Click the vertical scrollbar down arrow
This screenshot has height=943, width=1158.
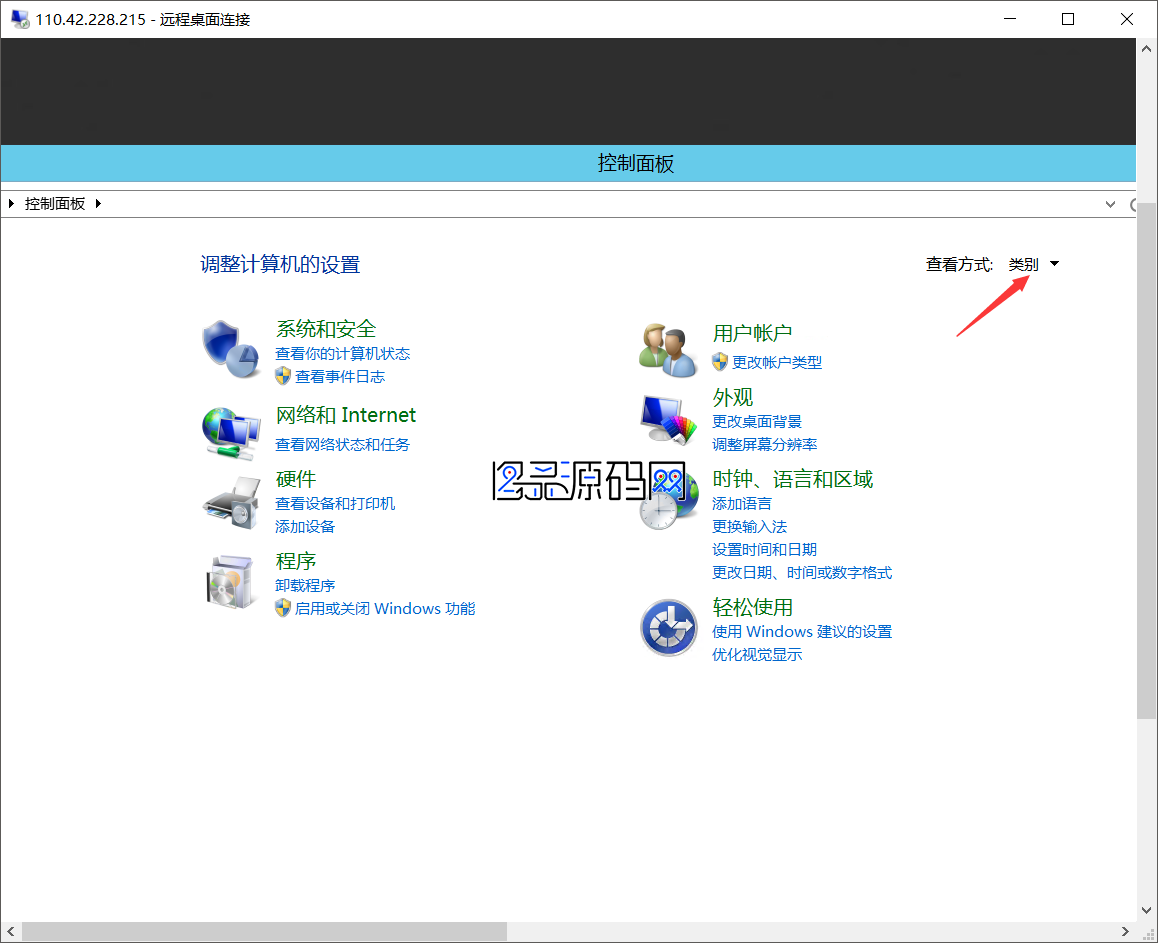[x=1146, y=911]
